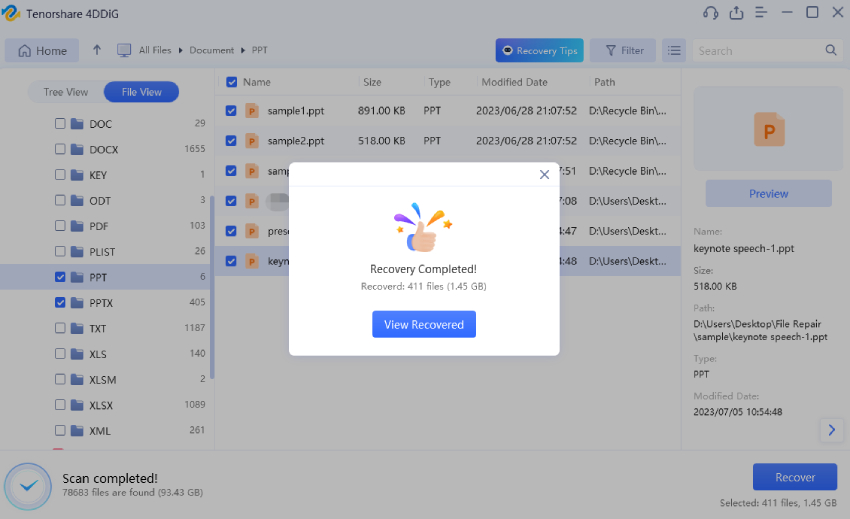The image size is (850, 519).
Task: Switch to Tree View tab
Action: click(66, 92)
